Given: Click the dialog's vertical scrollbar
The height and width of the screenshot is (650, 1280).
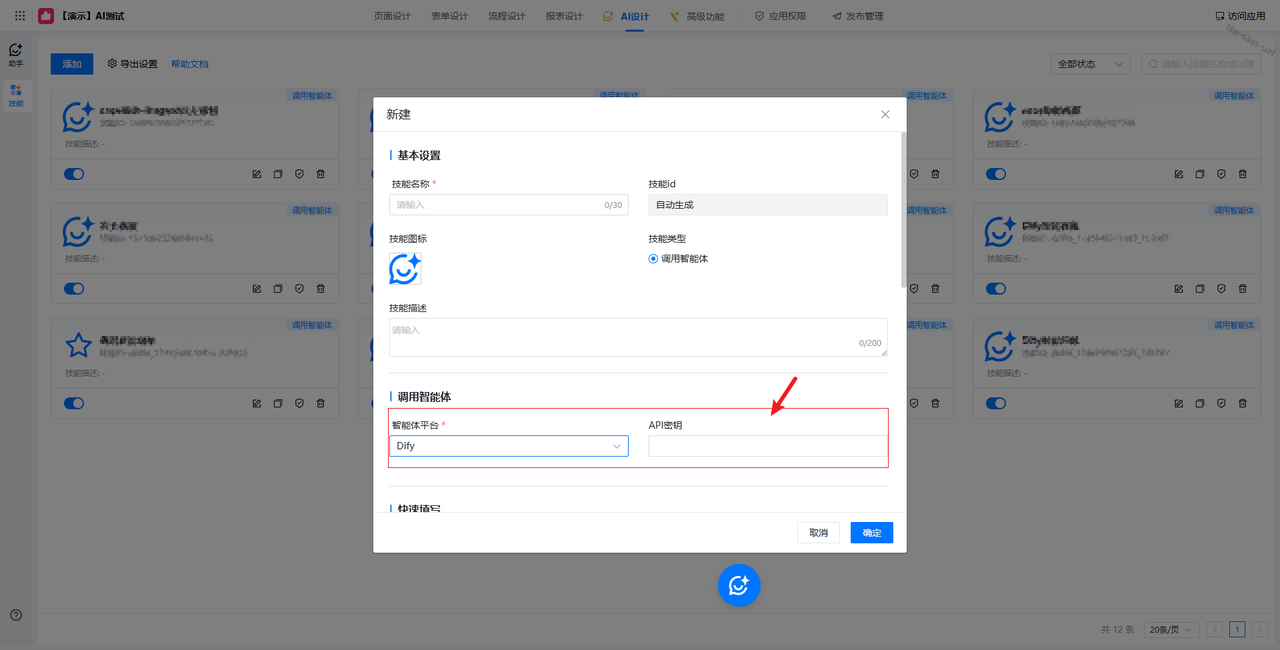Looking at the screenshot, I should [x=904, y=210].
